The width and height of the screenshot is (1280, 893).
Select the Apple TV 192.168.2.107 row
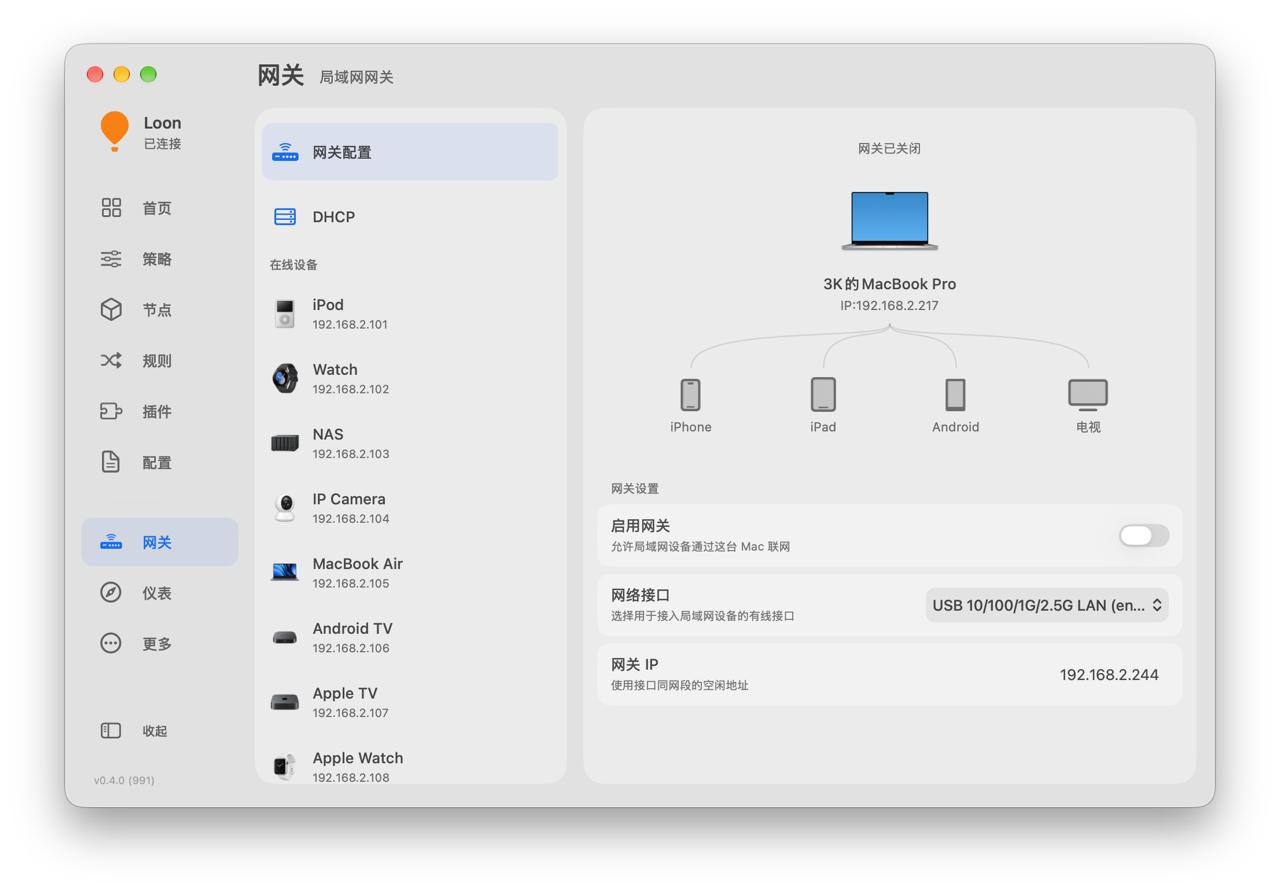pos(410,702)
